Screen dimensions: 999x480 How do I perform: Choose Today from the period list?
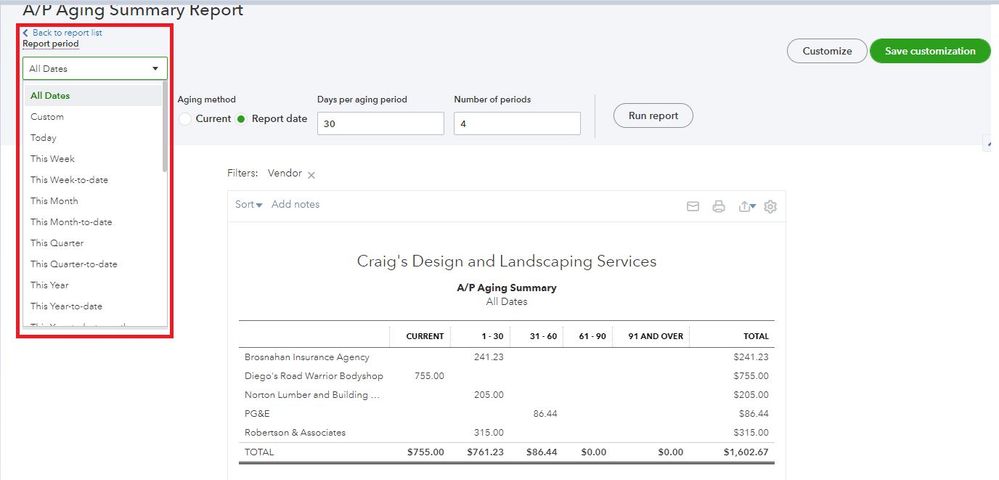pyautogui.click(x=43, y=138)
